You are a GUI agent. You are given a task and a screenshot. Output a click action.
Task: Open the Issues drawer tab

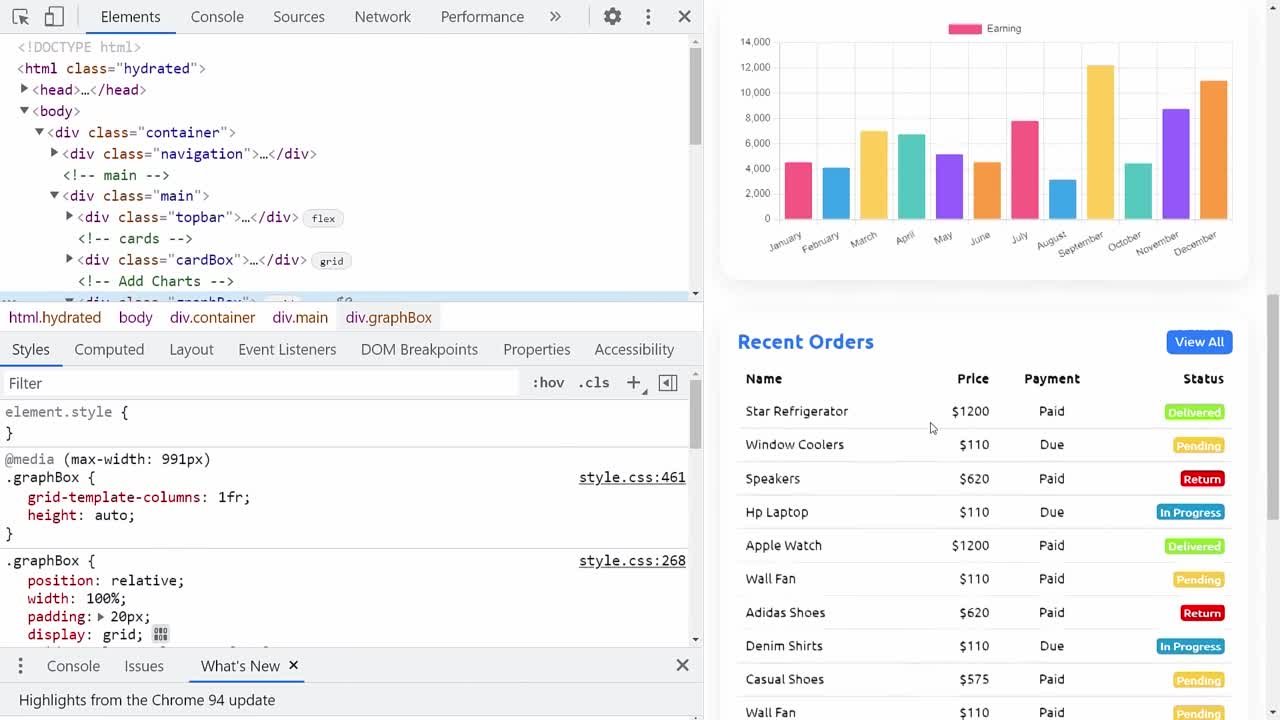point(144,666)
